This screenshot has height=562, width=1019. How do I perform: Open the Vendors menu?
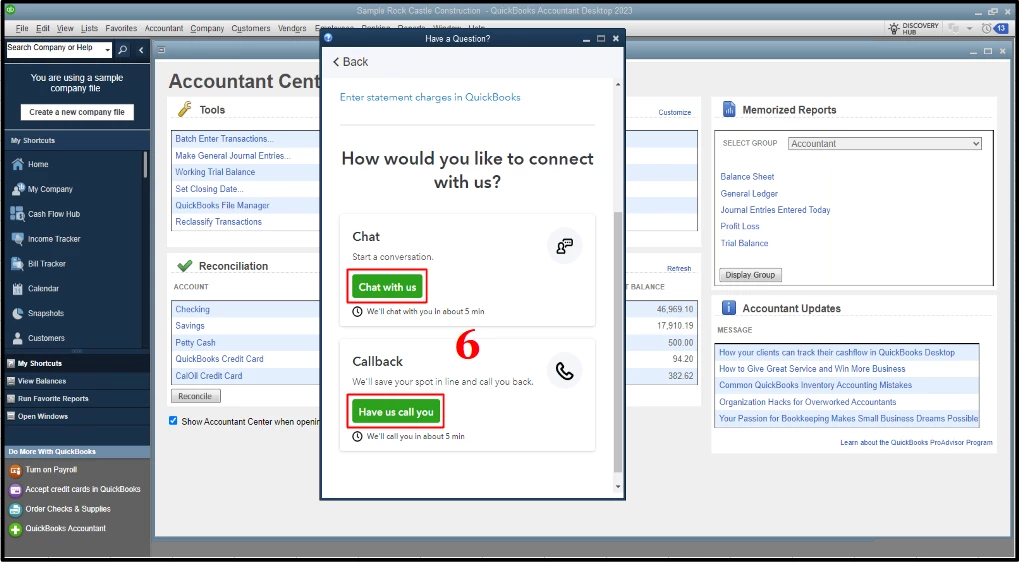(x=292, y=29)
